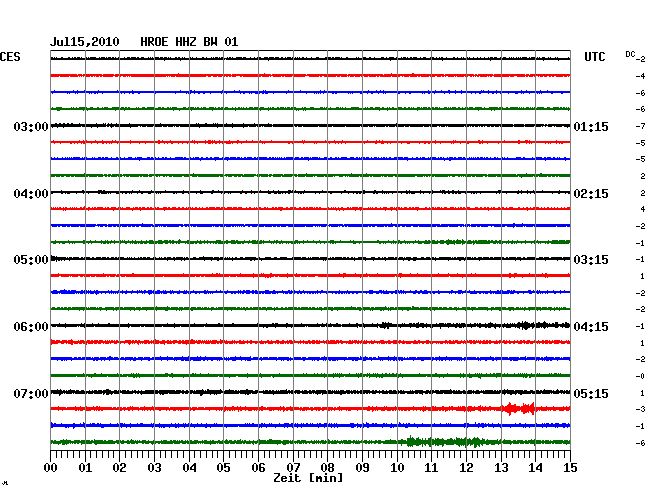Click the CES time zone label

(x=10, y=57)
